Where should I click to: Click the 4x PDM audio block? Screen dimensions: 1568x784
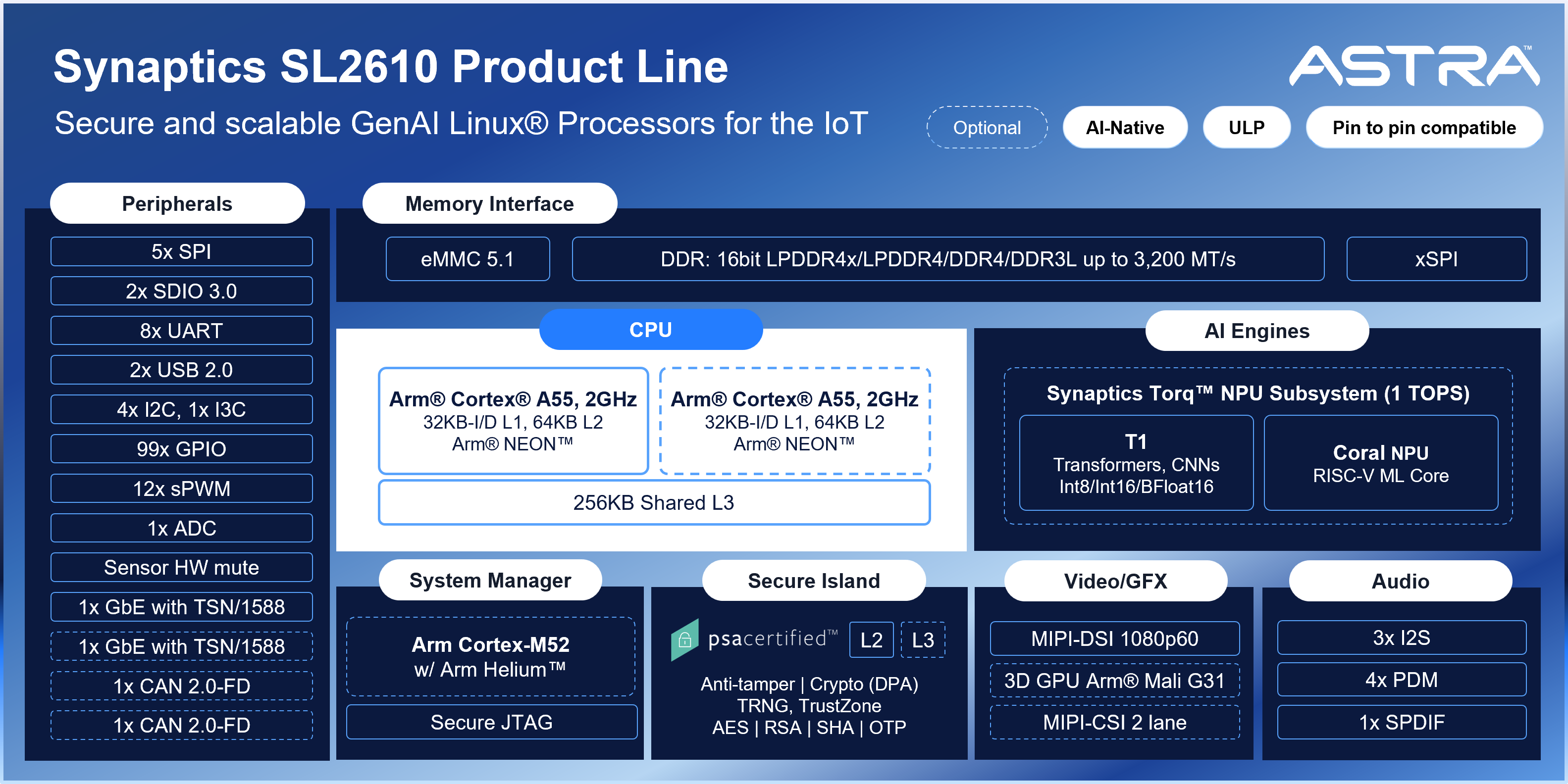tap(1401, 680)
